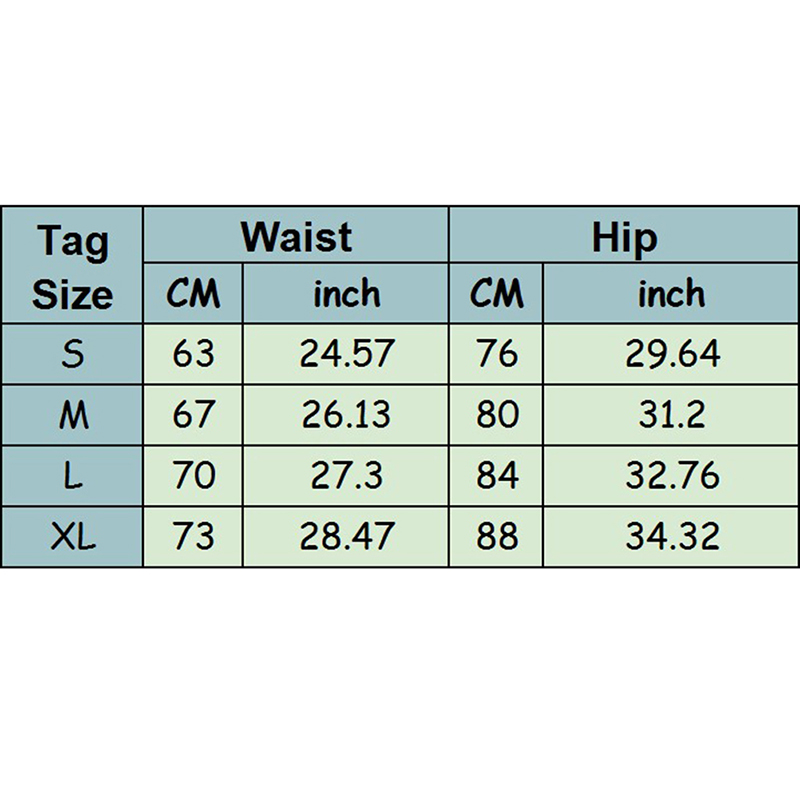Select the 32.76 hip inch value
Screen dimensions: 800x800
pyautogui.click(x=671, y=476)
